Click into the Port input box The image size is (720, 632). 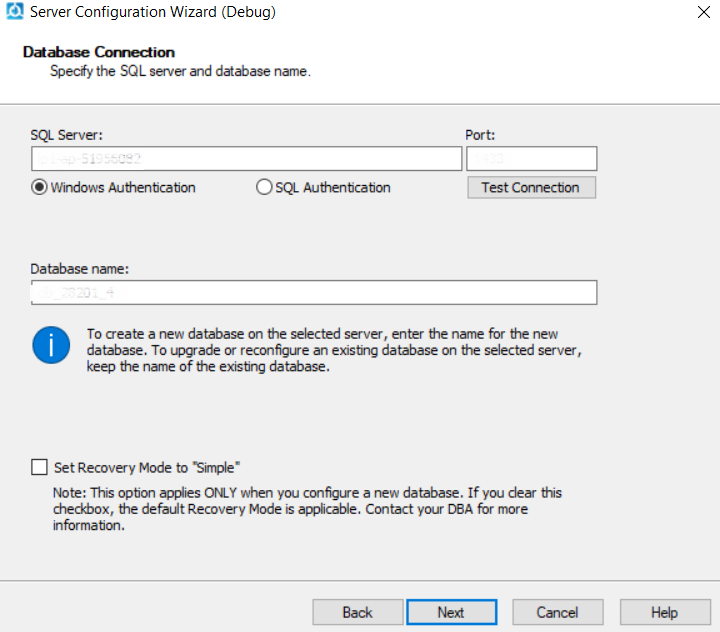point(531,158)
